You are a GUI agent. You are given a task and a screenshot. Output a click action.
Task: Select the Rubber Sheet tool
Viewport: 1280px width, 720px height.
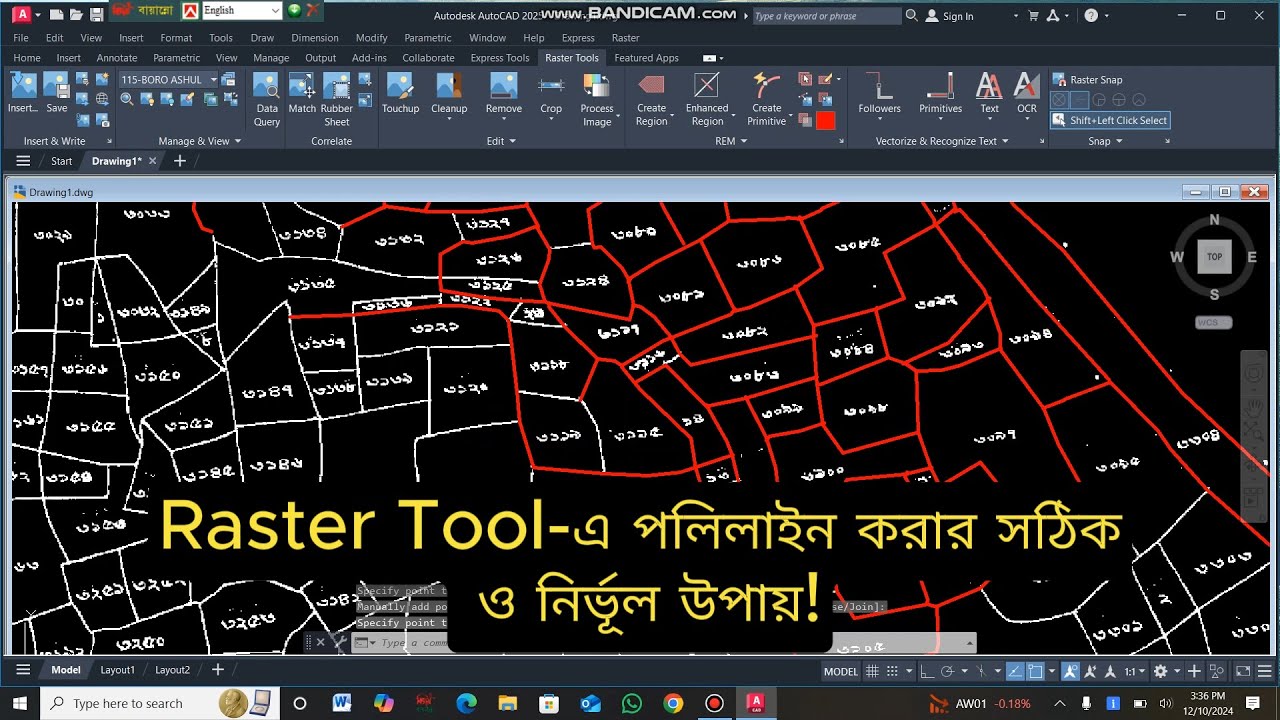337,100
